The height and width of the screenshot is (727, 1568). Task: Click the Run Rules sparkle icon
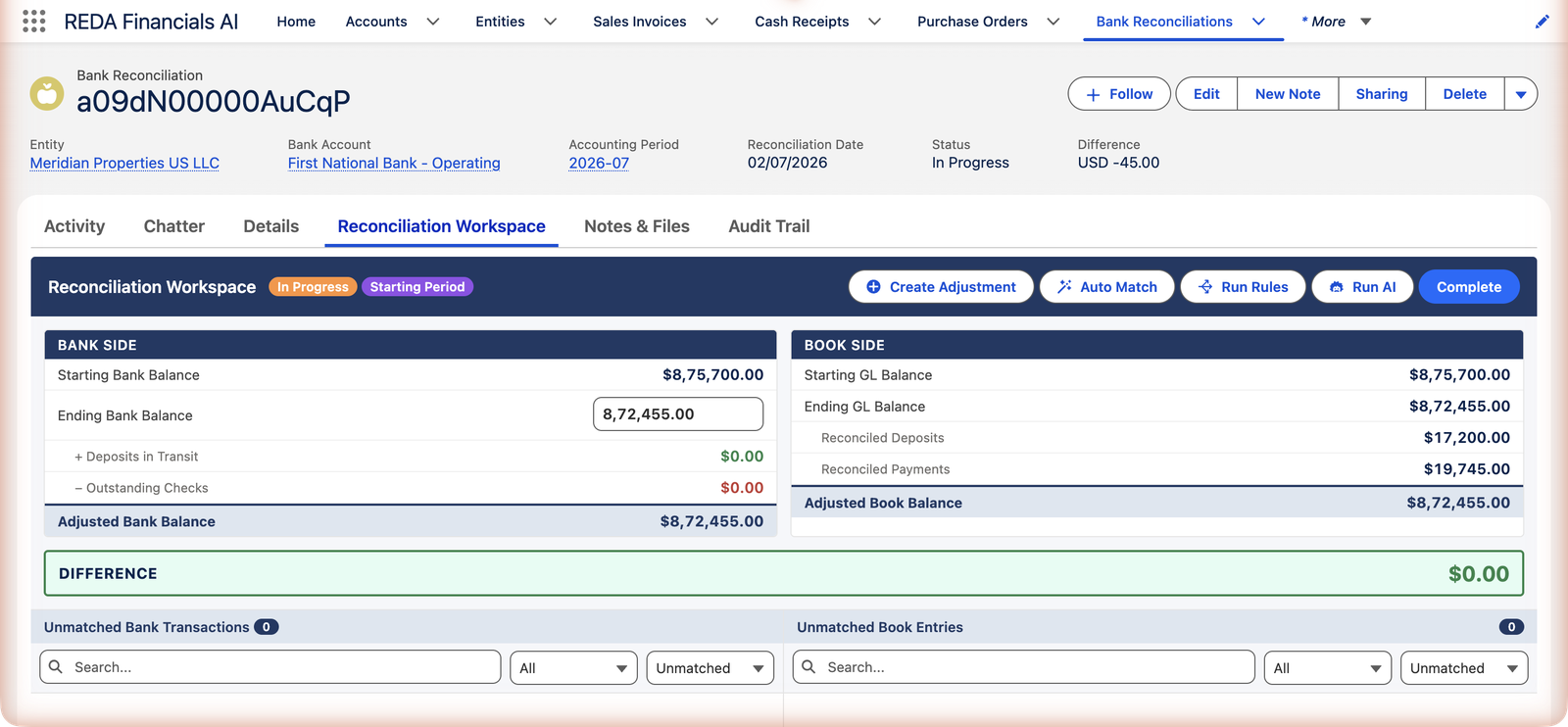[1205, 287]
